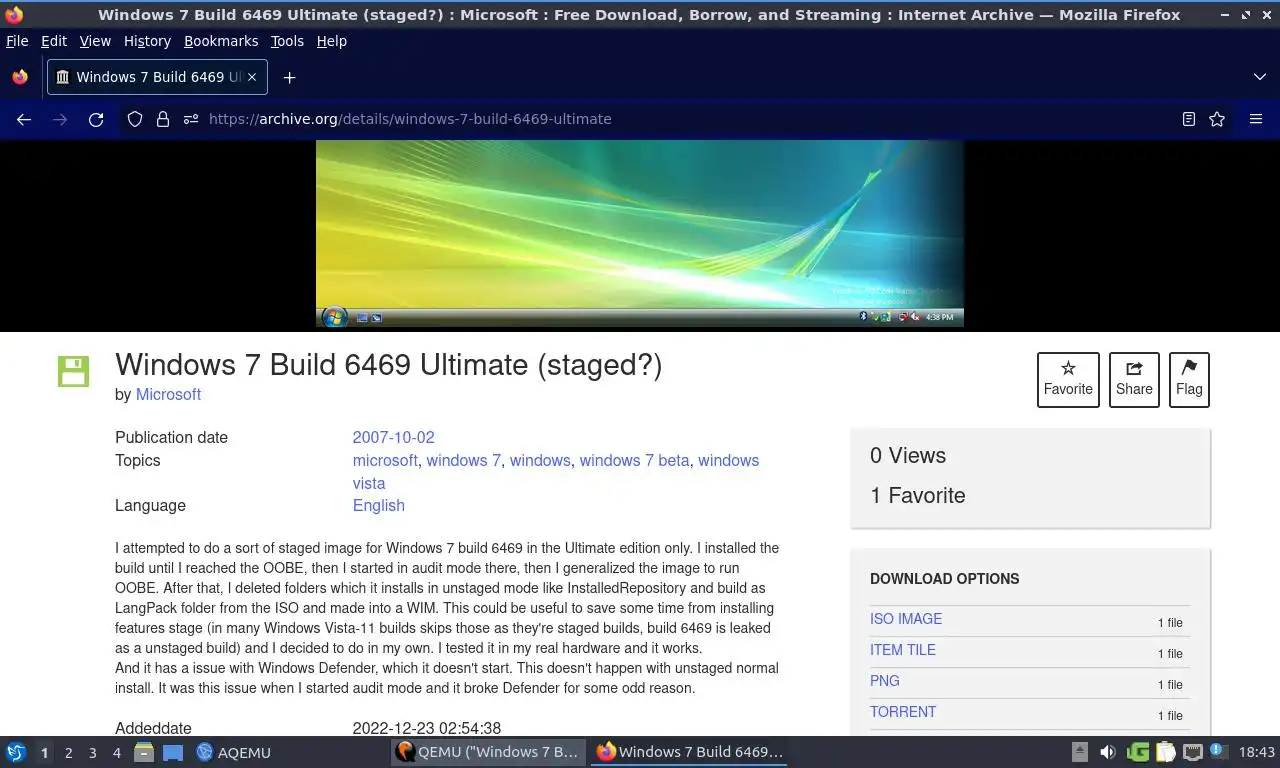Open the Help menu
The image size is (1280, 768).
pos(331,41)
